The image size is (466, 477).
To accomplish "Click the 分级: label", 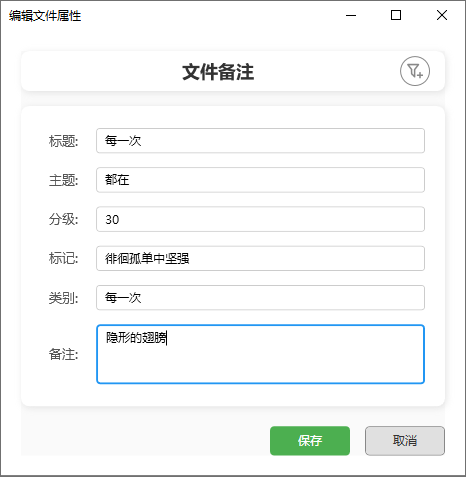I will click(x=64, y=220).
